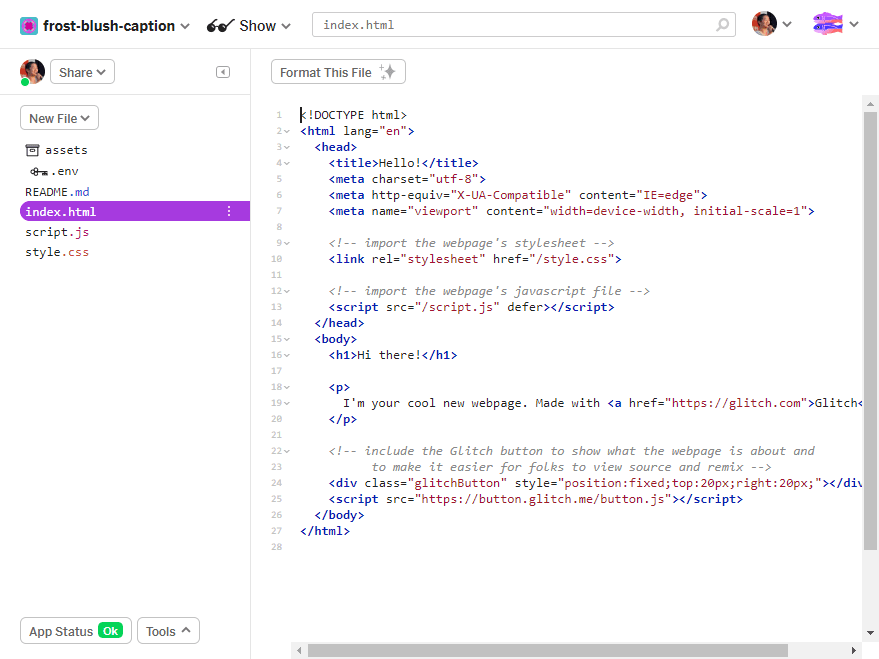Open style.css file

[57, 252]
